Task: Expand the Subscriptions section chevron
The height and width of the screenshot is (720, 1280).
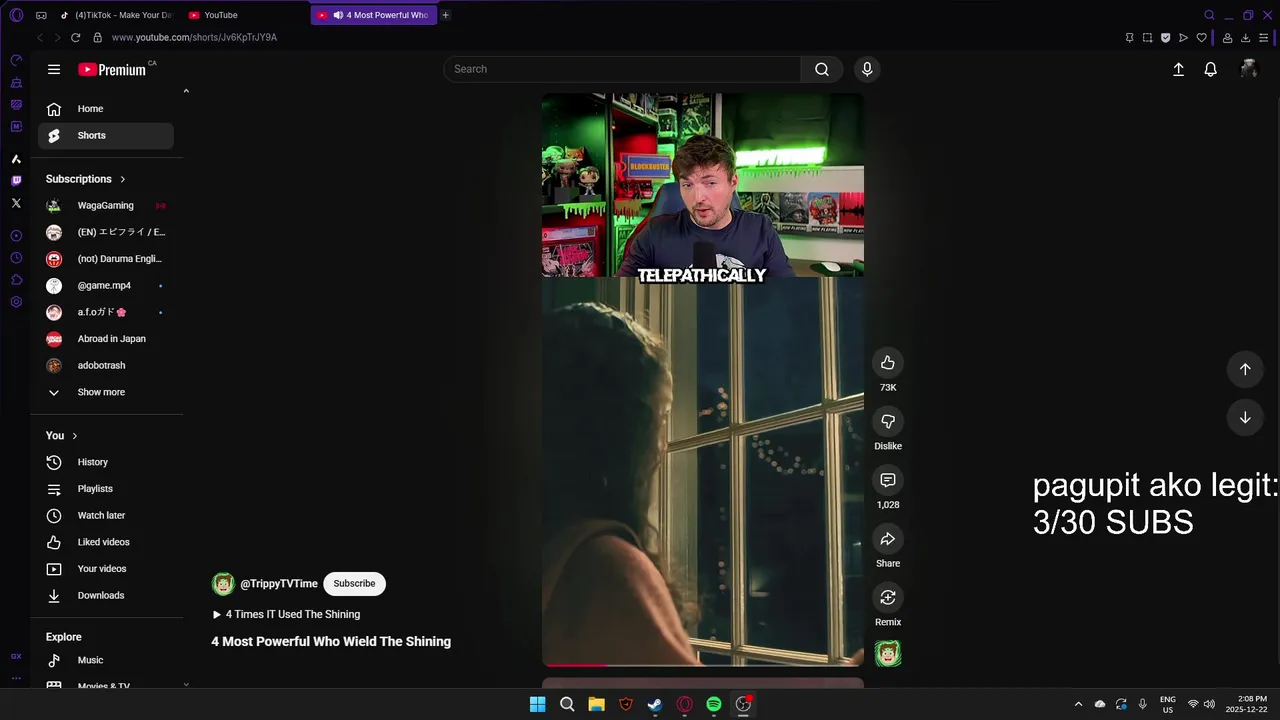Action: pyautogui.click(x=123, y=179)
